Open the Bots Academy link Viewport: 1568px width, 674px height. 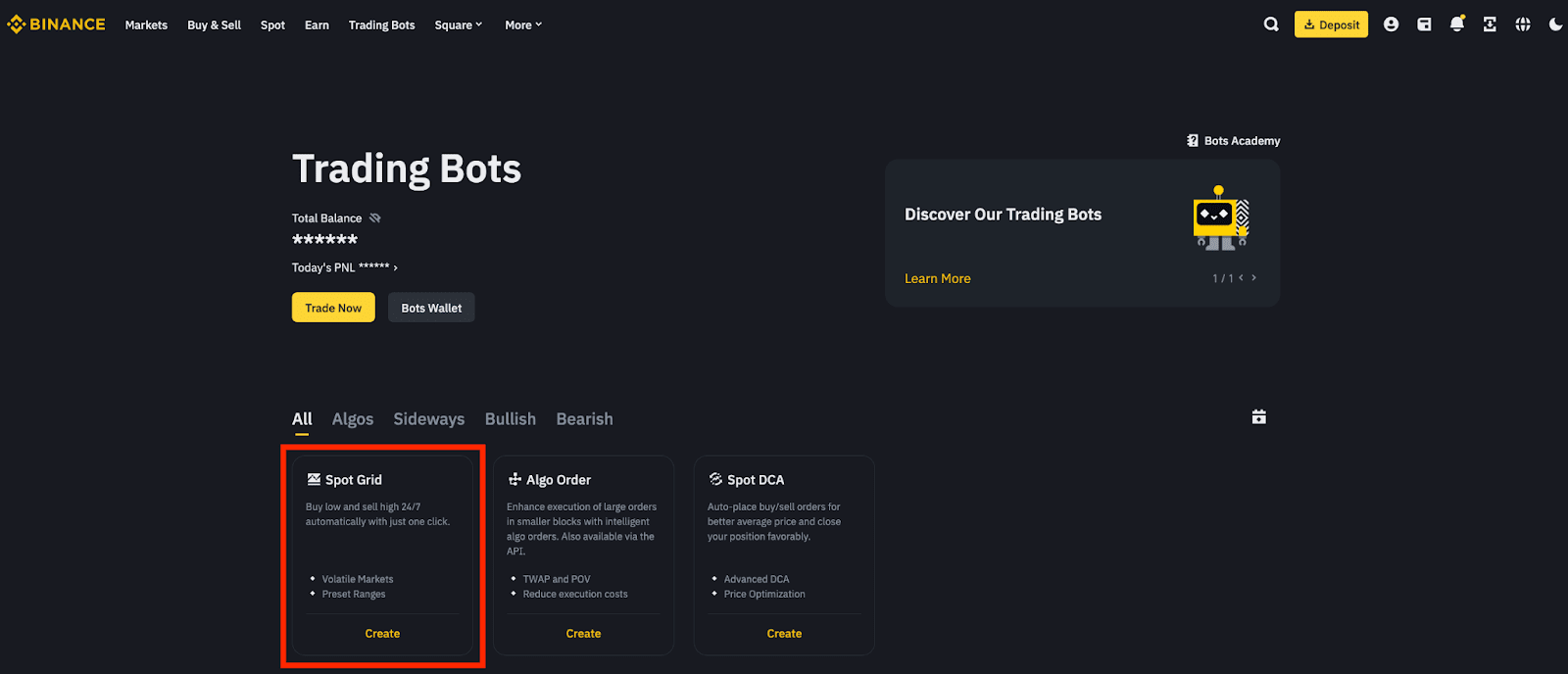(x=1242, y=141)
